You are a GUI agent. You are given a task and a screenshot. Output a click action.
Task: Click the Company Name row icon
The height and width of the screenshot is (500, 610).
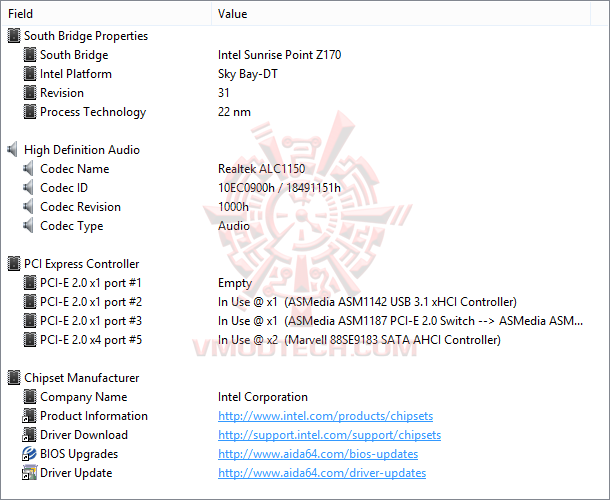30,397
